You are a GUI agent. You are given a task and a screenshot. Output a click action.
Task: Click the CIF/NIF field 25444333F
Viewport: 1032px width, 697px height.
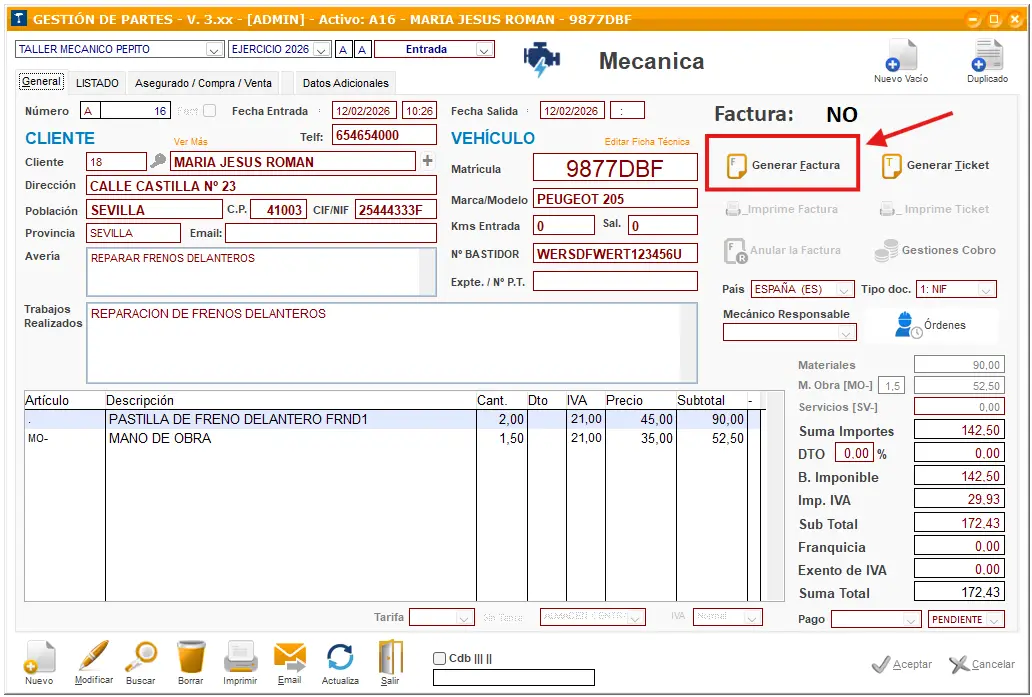coord(396,210)
